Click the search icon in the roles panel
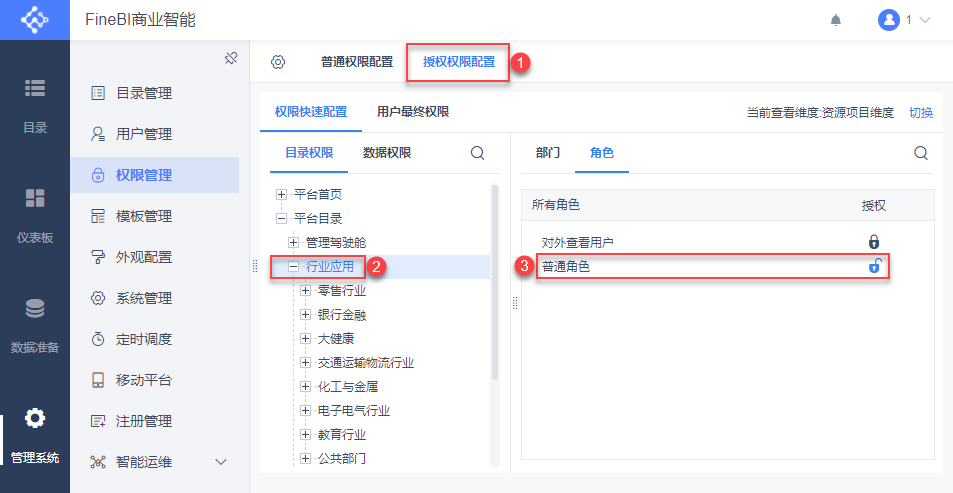 click(x=921, y=153)
